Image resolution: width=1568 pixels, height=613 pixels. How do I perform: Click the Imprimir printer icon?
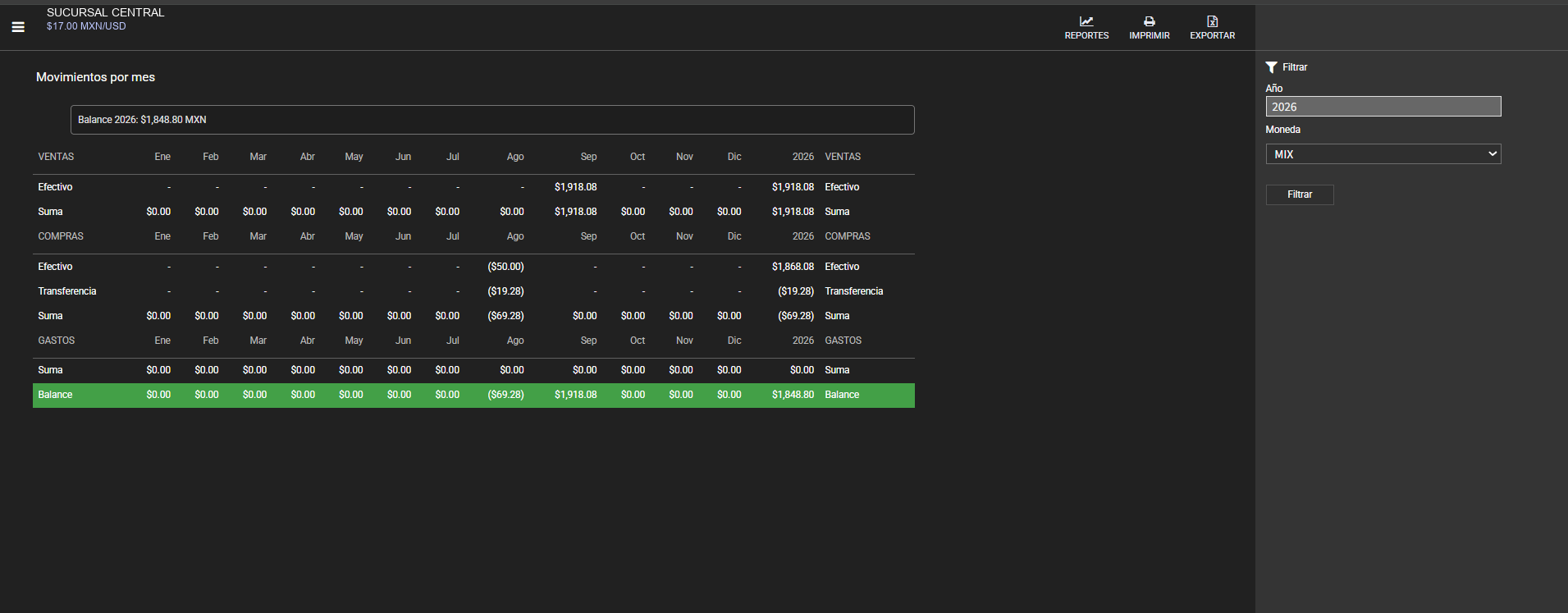pos(1150,21)
